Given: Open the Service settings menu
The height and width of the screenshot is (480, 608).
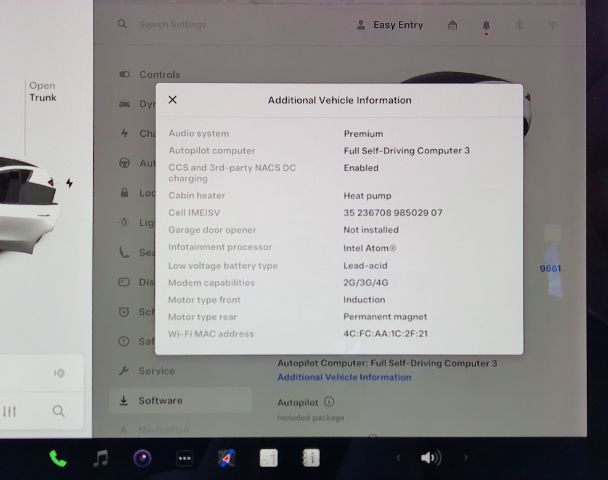Looking at the screenshot, I should pyautogui.click(x=147, y=371).
